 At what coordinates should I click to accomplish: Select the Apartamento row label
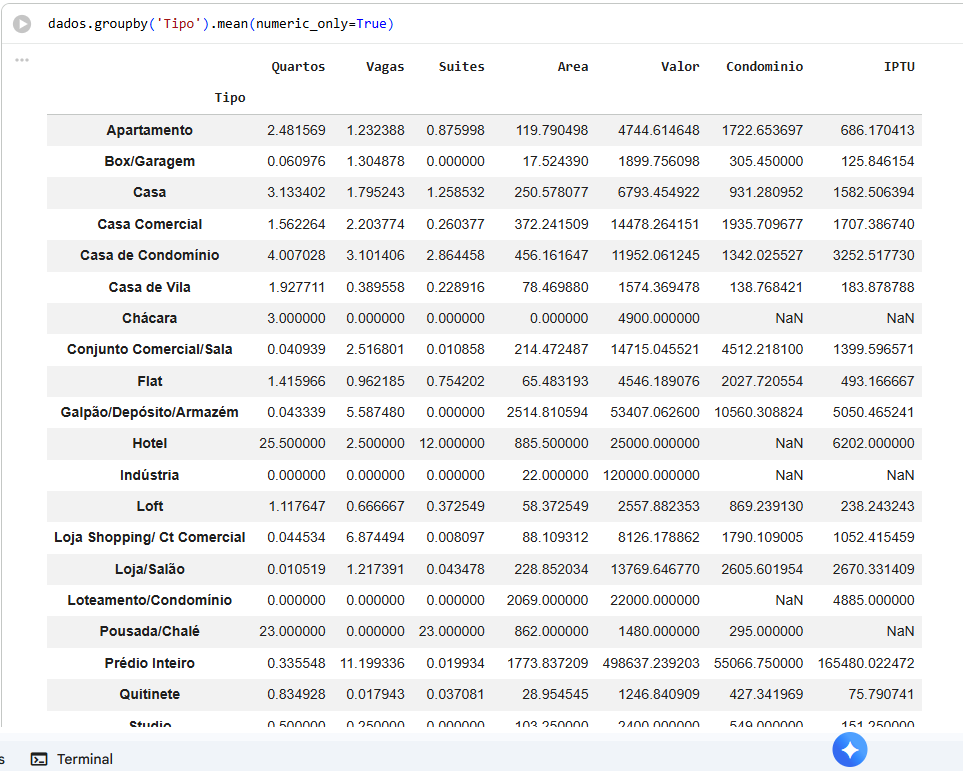[149, 130]
